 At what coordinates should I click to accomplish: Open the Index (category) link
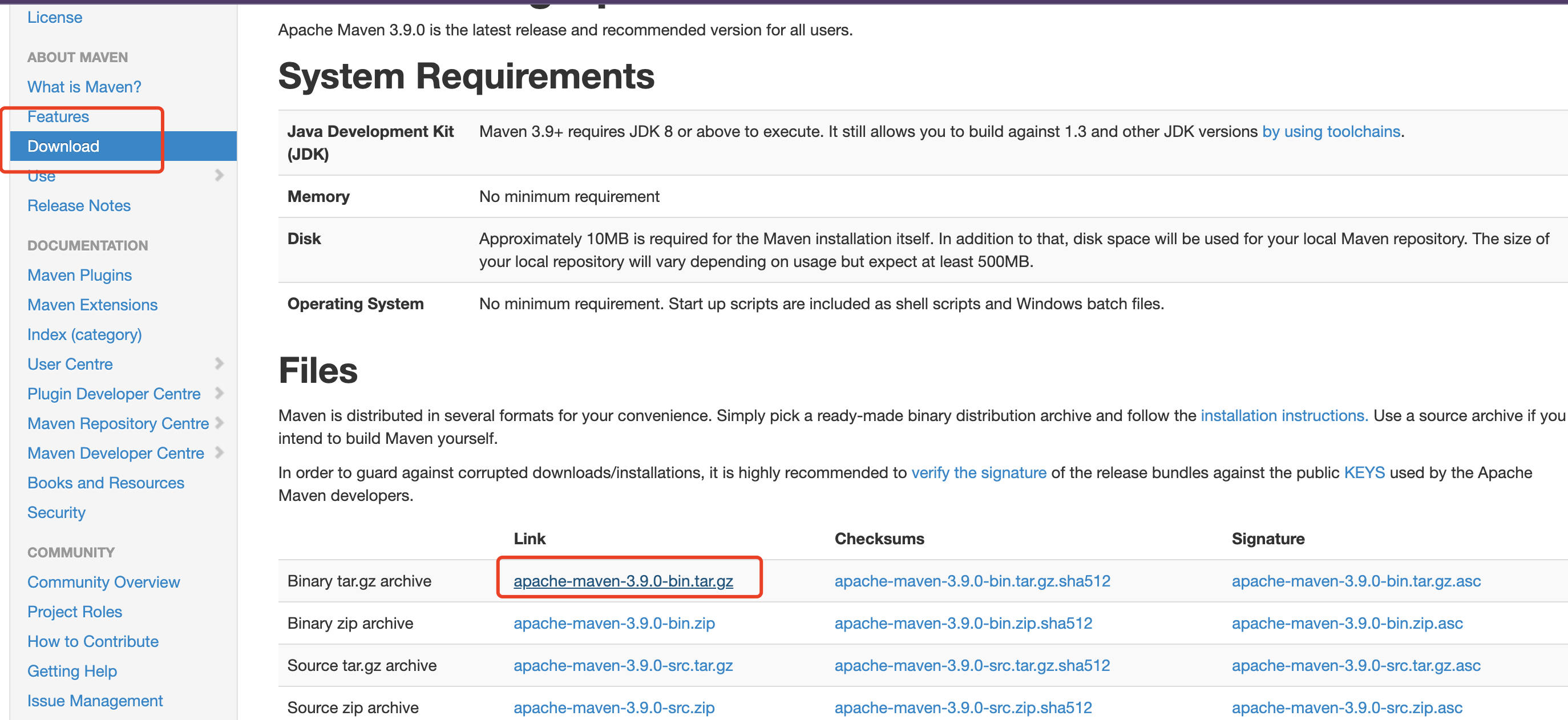(84, 335)
